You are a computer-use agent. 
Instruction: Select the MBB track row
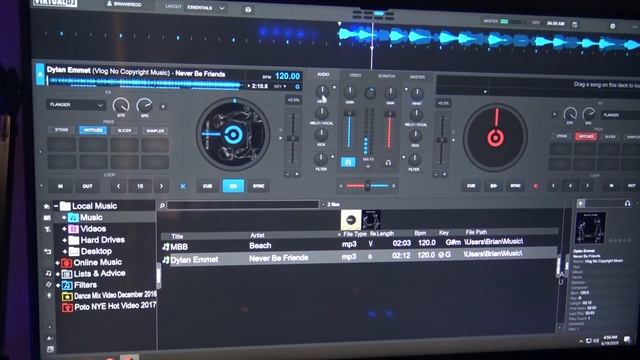[359, 245]
